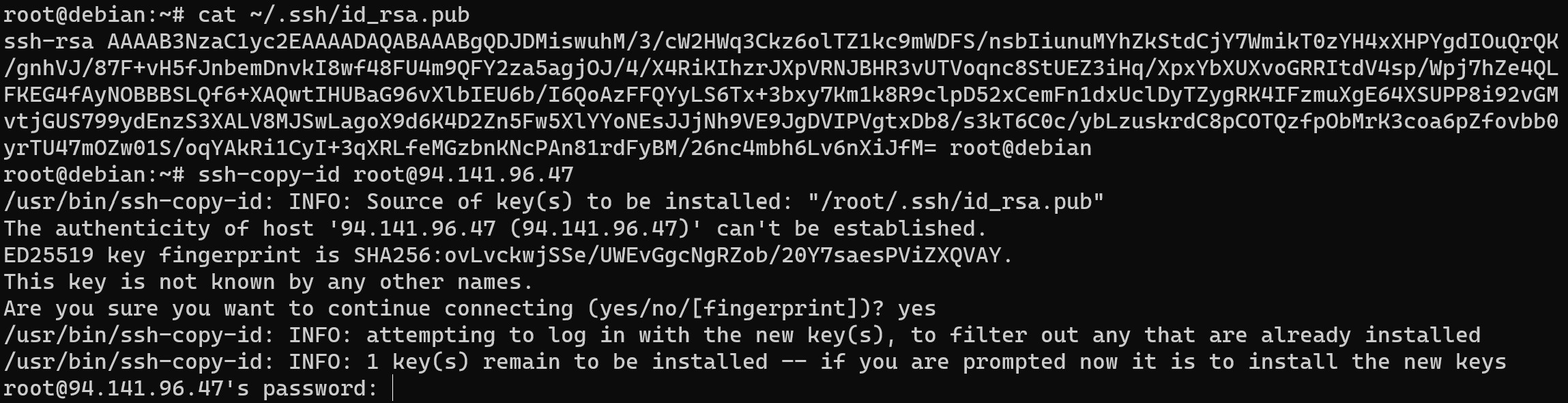Click 'The authenticity of host' line
Image resolution: width=1568 pixels, height=403 pixels.
tap(495, 228)
